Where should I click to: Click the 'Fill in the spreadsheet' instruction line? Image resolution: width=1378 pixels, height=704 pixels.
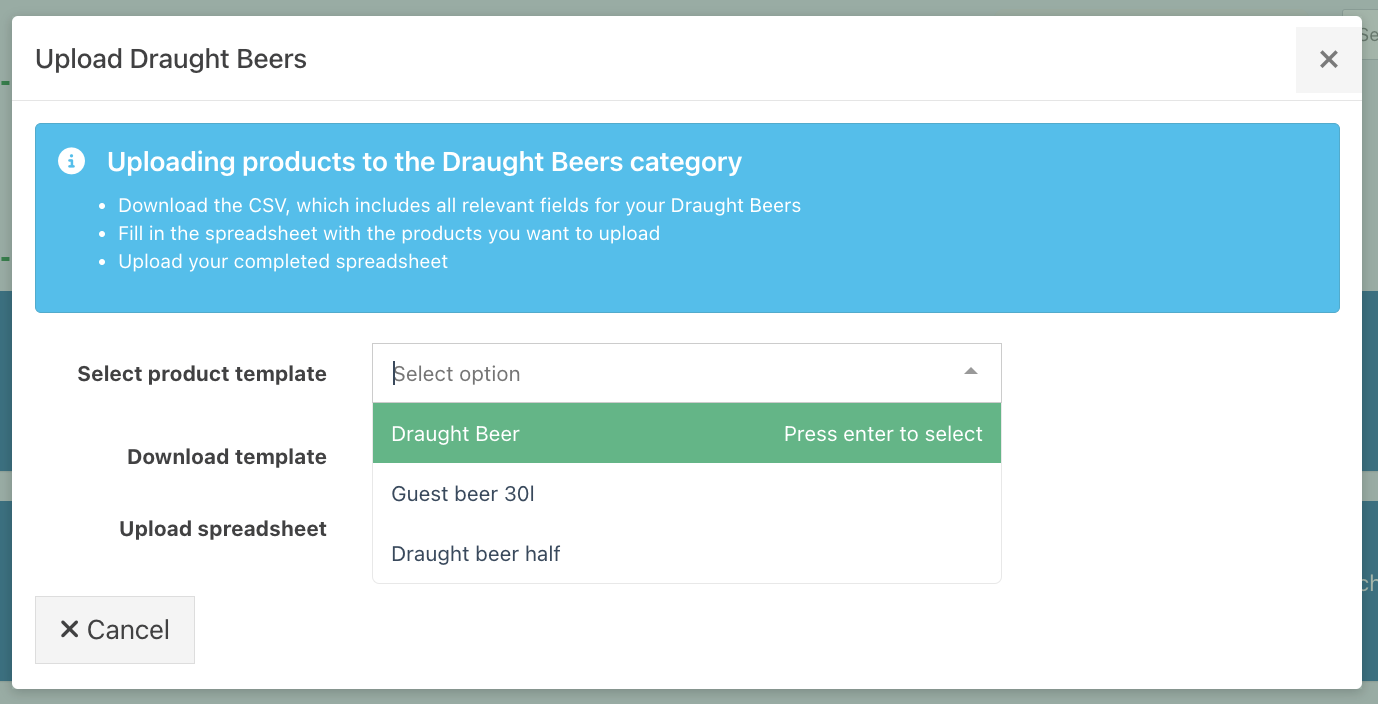click(x=389, y=234)
